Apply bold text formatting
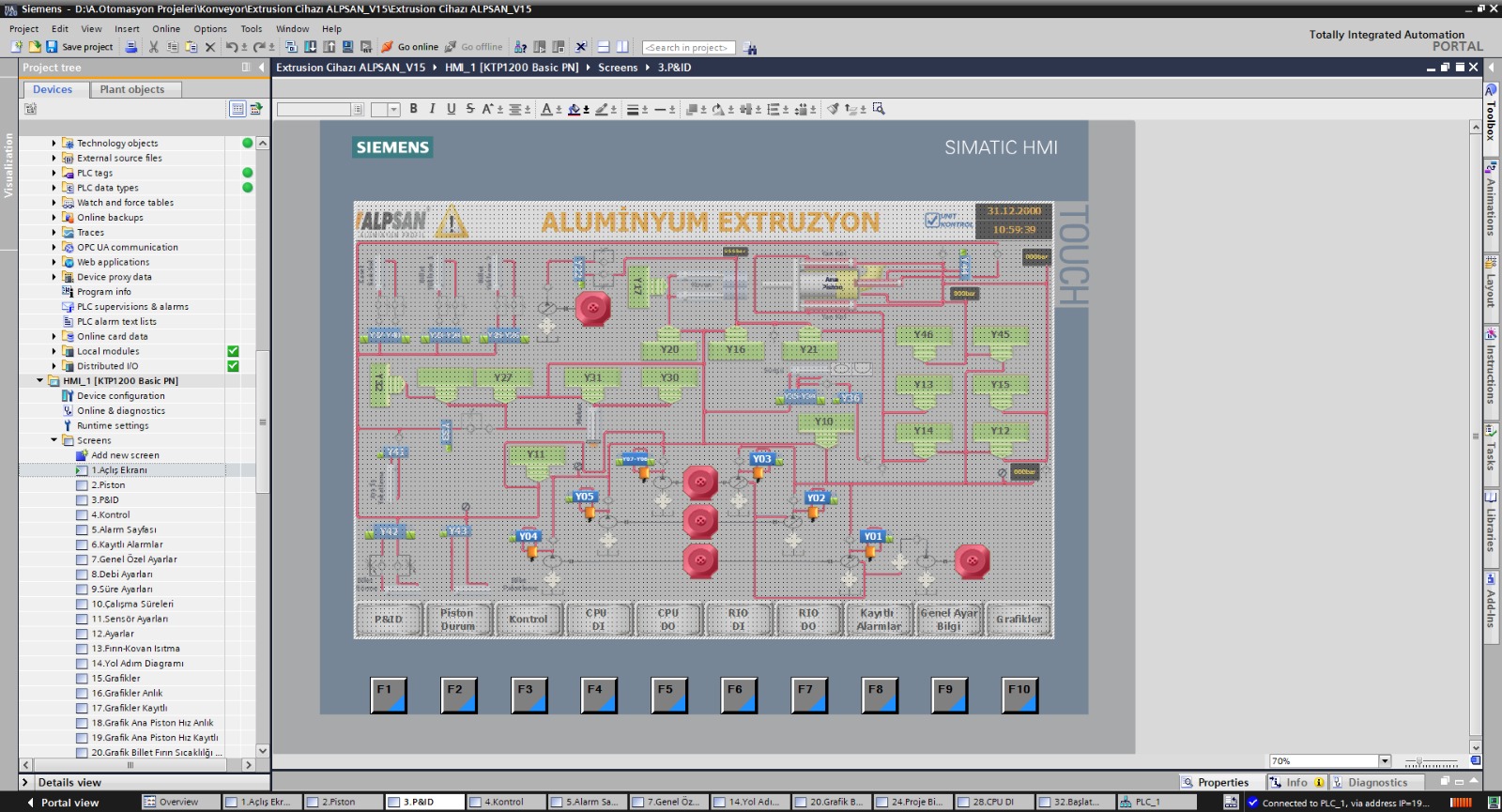Screen dimensions: 1502x812 point(413,109)
